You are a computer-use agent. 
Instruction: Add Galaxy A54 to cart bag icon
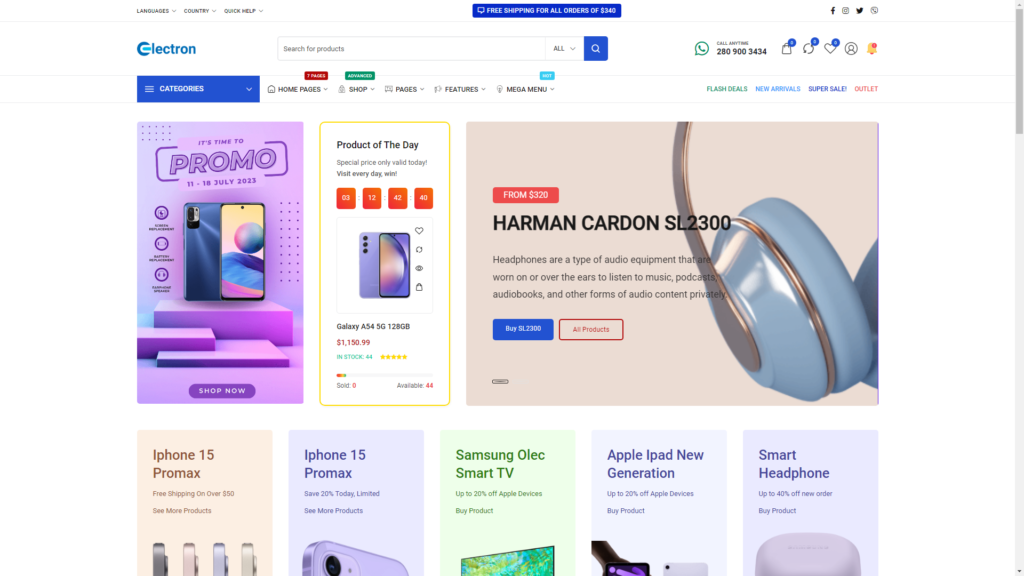(x=419, y=287)
